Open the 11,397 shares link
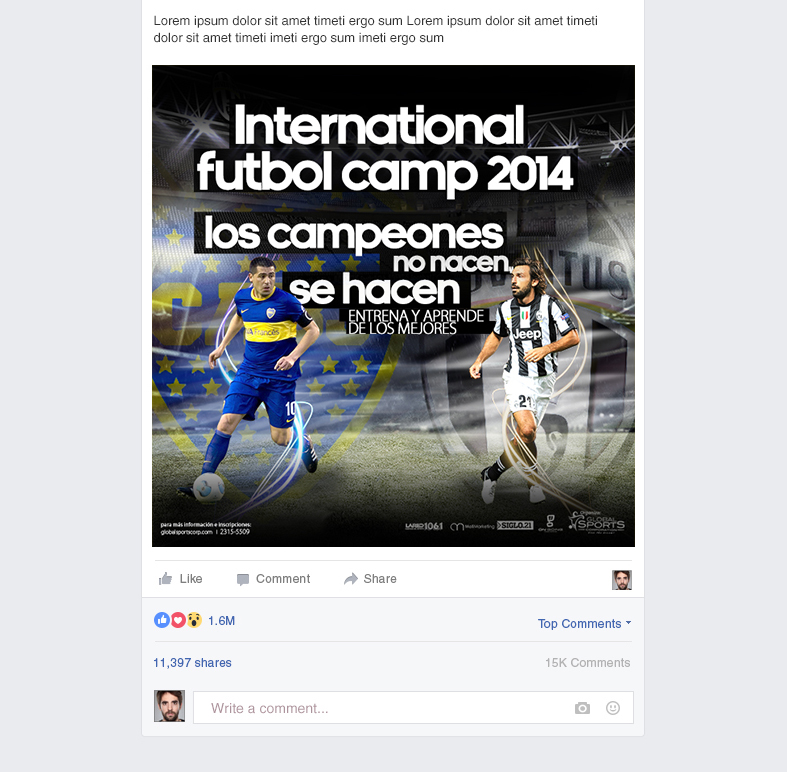The height and width of the screenshot is (772, 787). pos(192,663)
